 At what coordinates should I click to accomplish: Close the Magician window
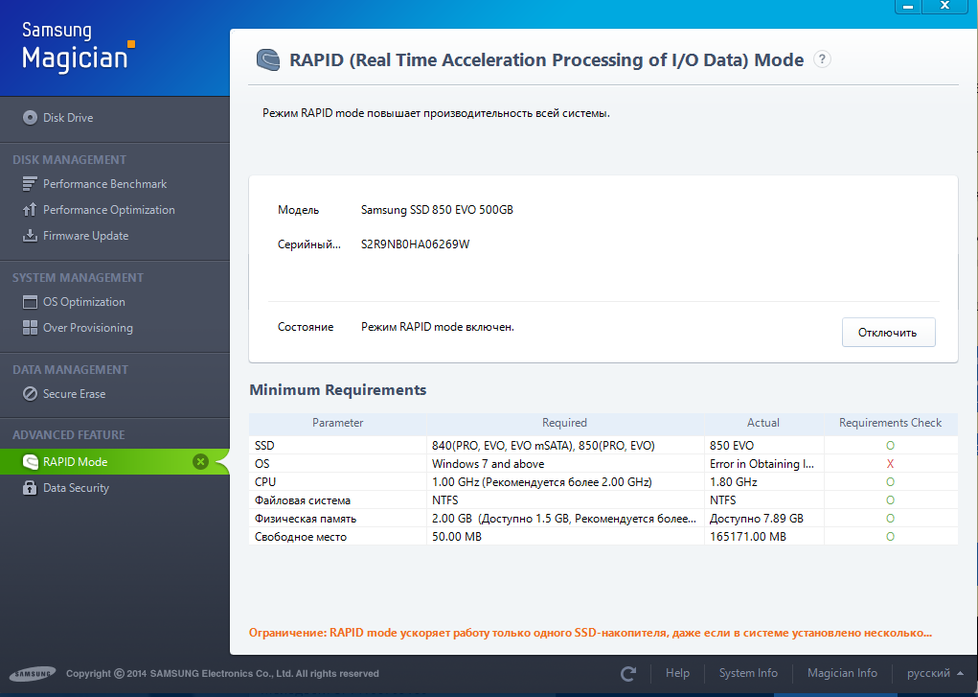coord(946,6)
